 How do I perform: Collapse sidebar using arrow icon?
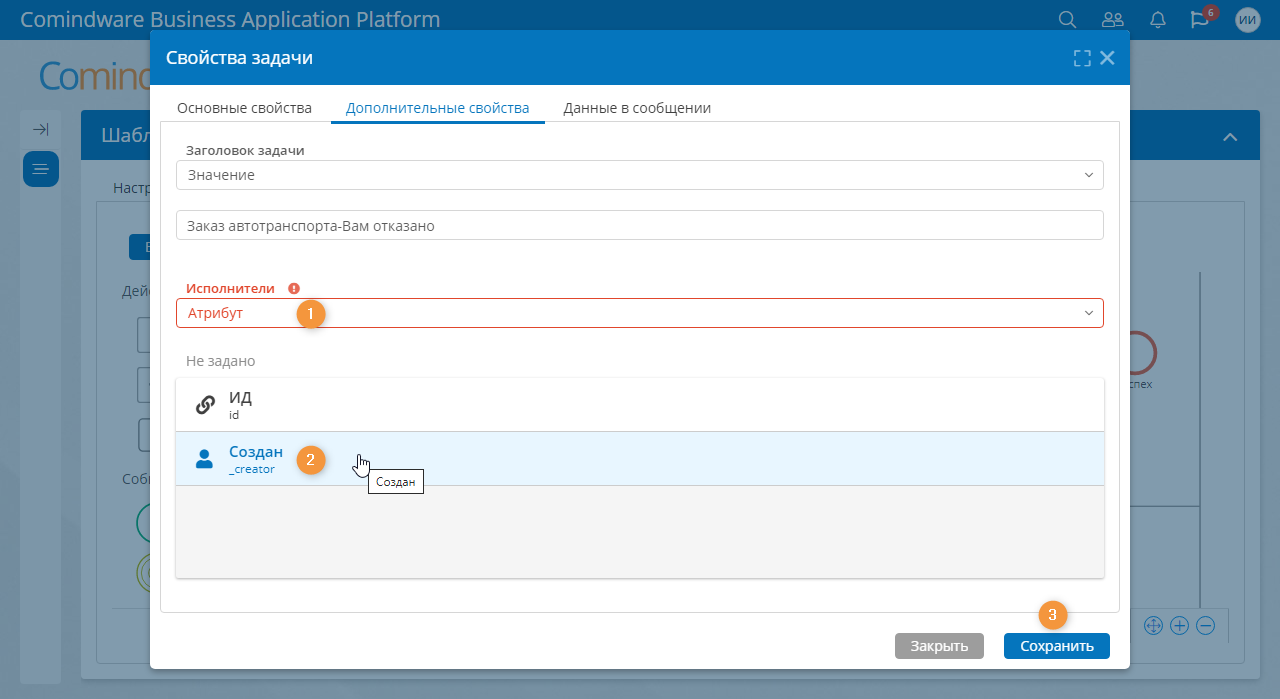(x=41, y=130)
